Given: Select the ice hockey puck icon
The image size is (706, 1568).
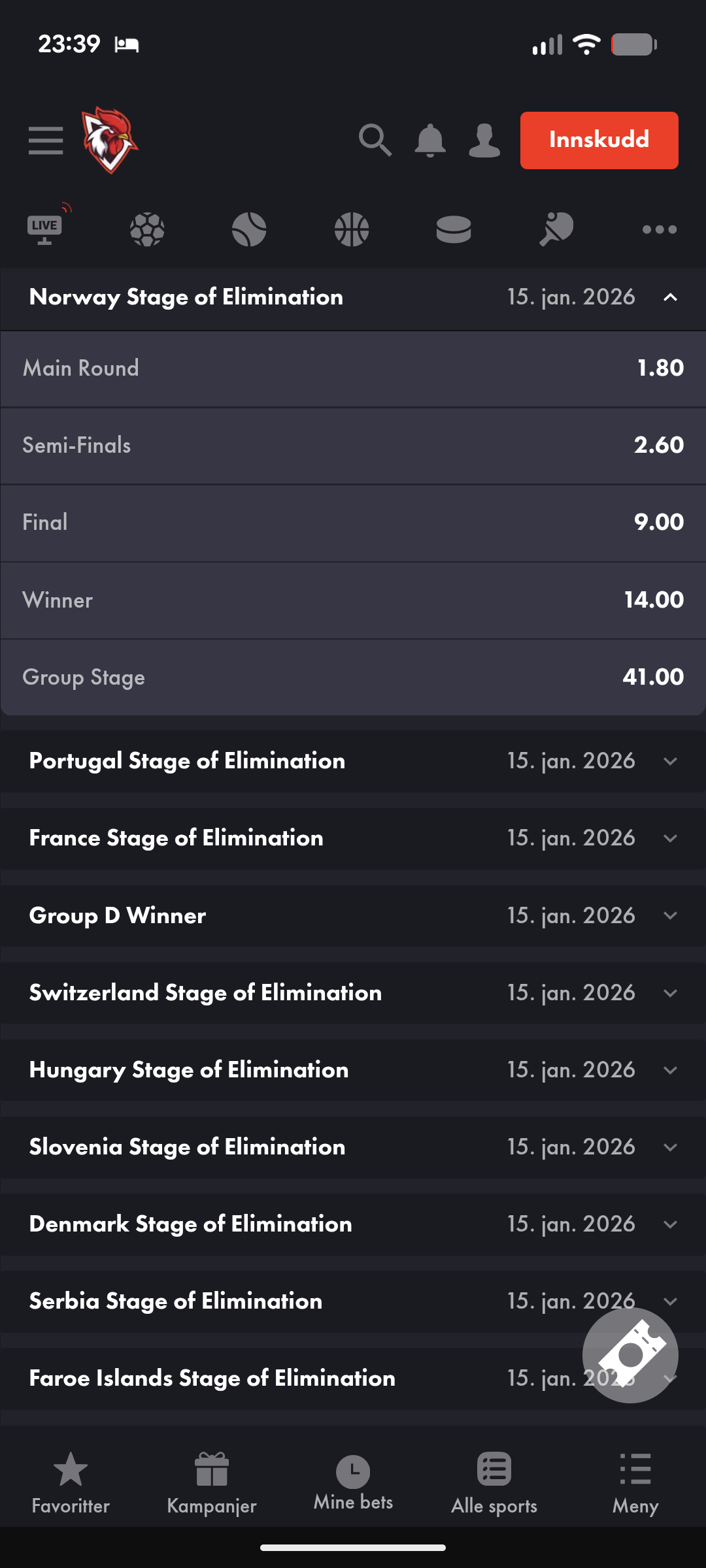Looking at the screenshot, I should click(454, 229).
